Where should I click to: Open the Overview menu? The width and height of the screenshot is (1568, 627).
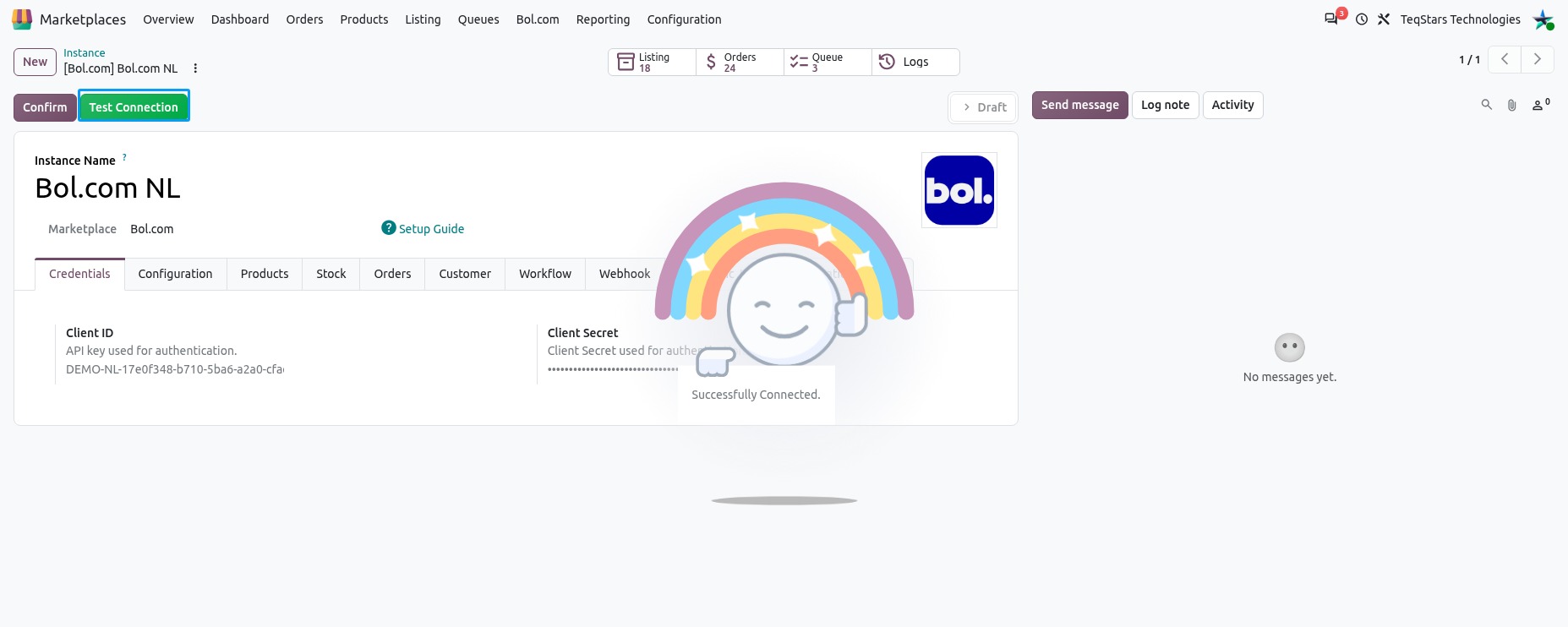tap(168, 19)
